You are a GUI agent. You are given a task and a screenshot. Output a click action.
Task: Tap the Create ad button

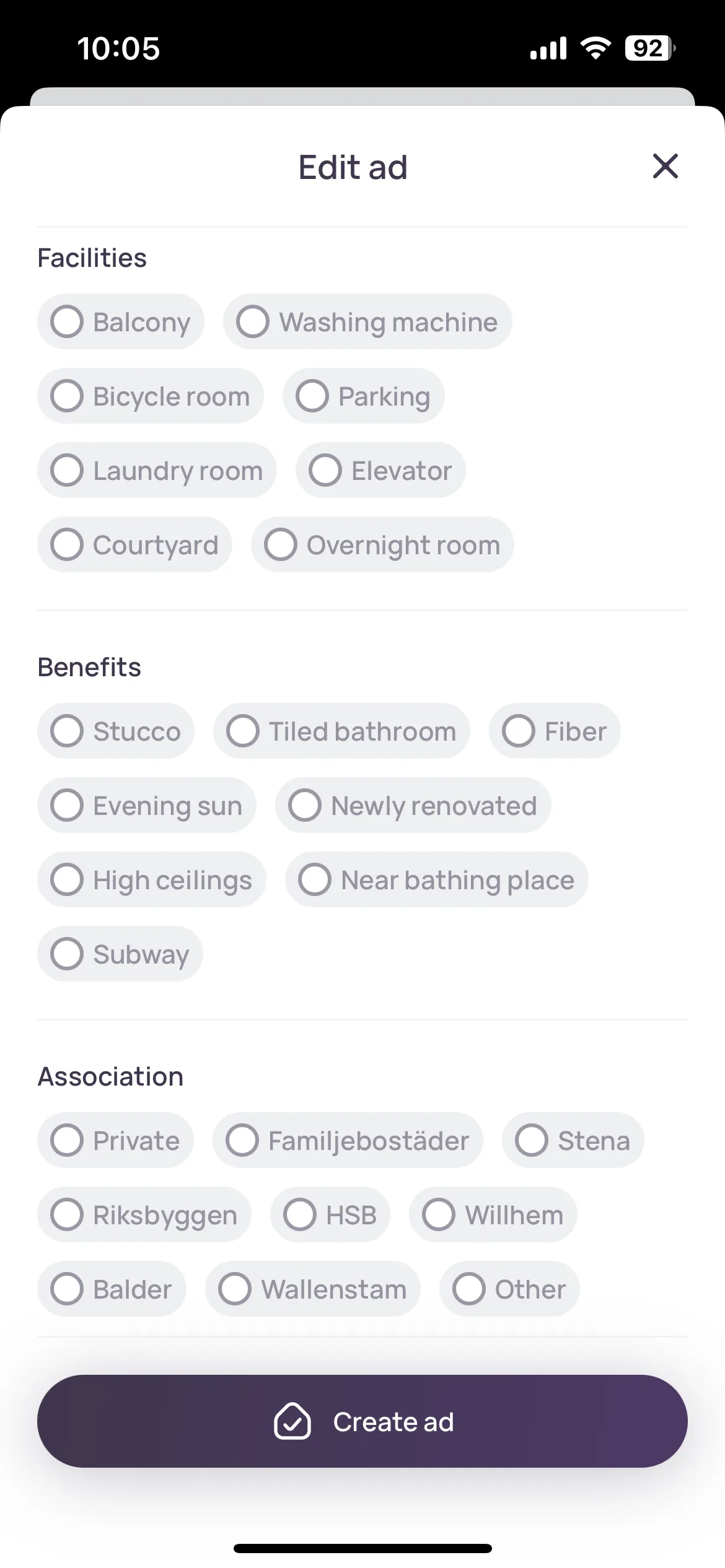point(362,1421)
